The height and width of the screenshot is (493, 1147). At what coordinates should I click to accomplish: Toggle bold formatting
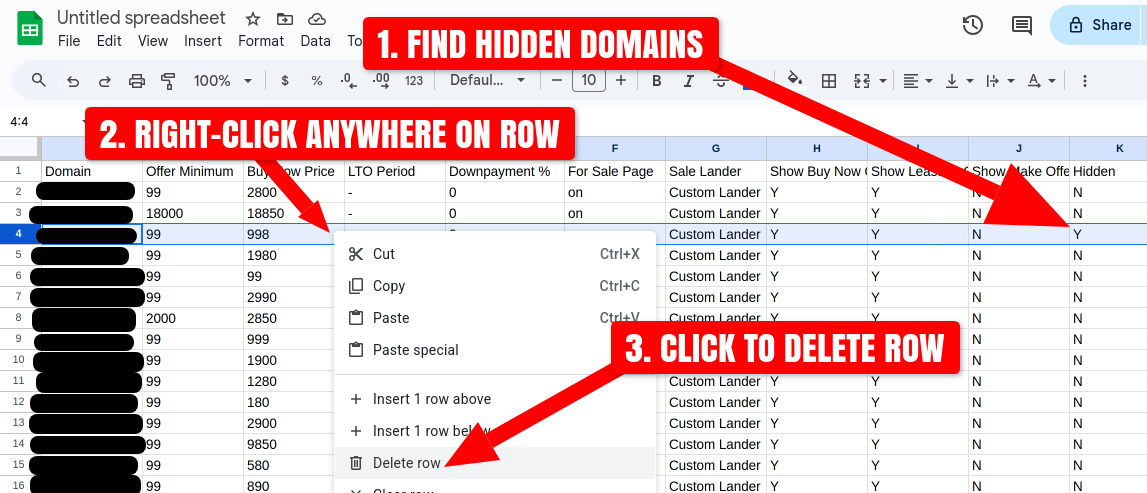coord(656,80)
